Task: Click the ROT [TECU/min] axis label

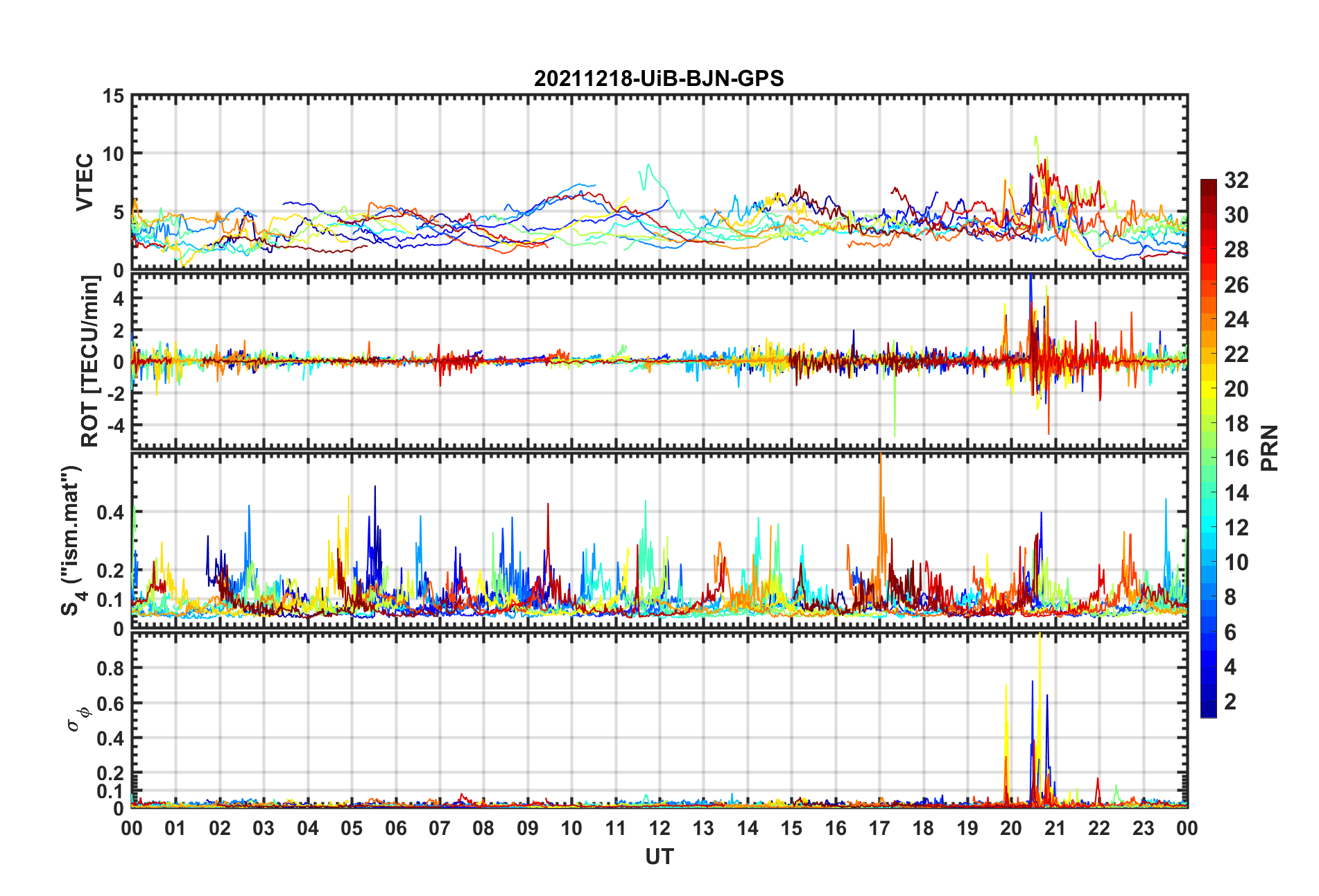Action: pos(90,361)
